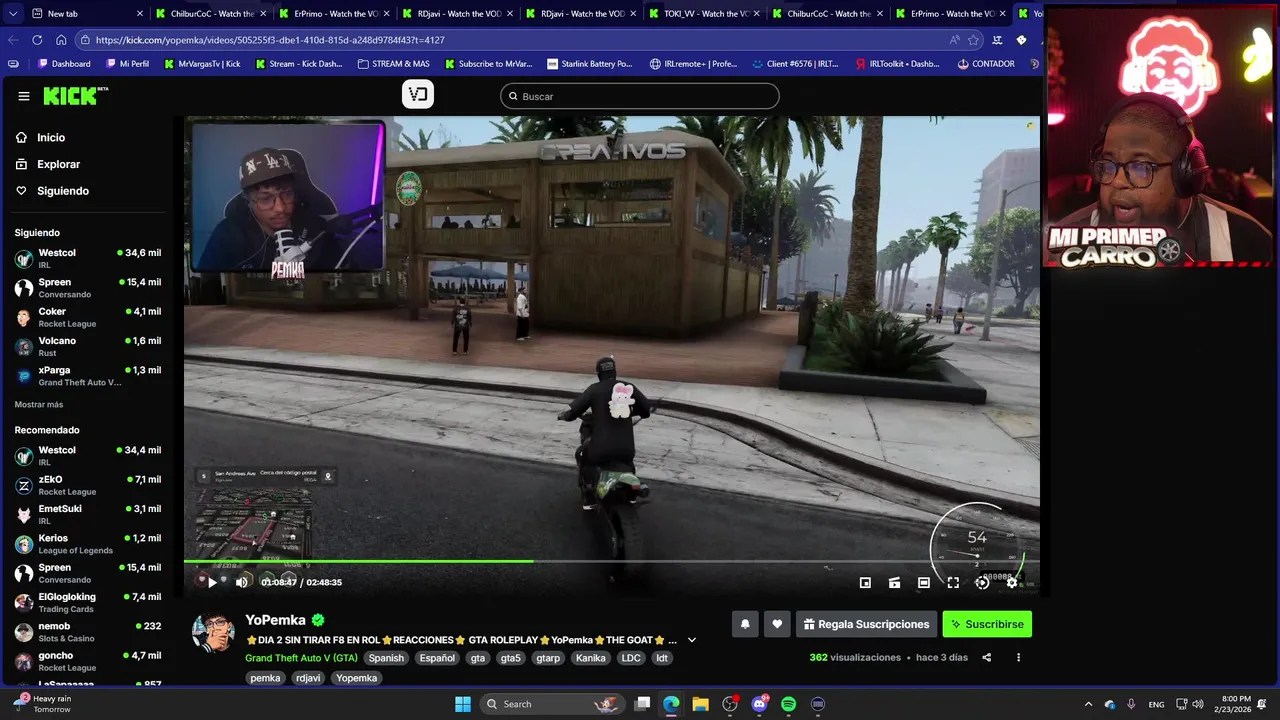Image resolution: width=1280 pixels, height=720 pixels.
Task: Toggle fullscreen on the video player
Action: click(953, 582)
